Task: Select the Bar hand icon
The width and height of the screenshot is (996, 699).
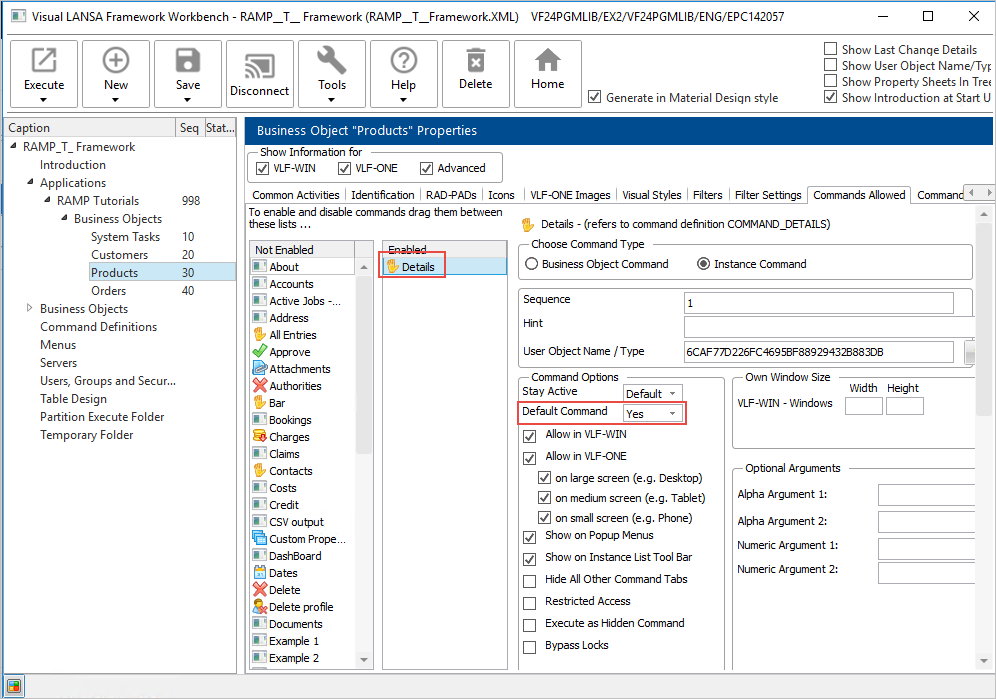Action: point(260,402)
